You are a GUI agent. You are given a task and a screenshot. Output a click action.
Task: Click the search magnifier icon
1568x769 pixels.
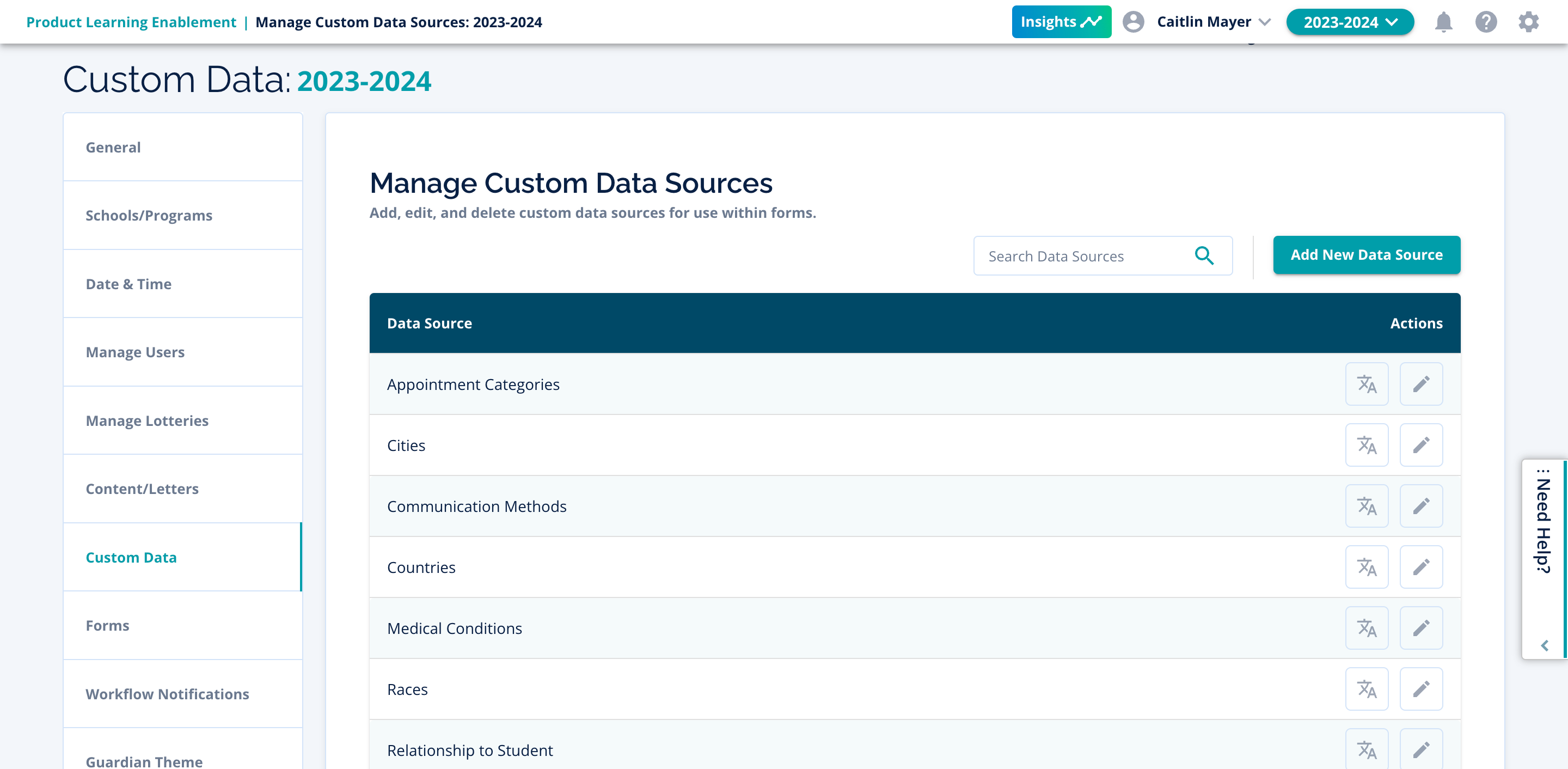click(1203, 256)
